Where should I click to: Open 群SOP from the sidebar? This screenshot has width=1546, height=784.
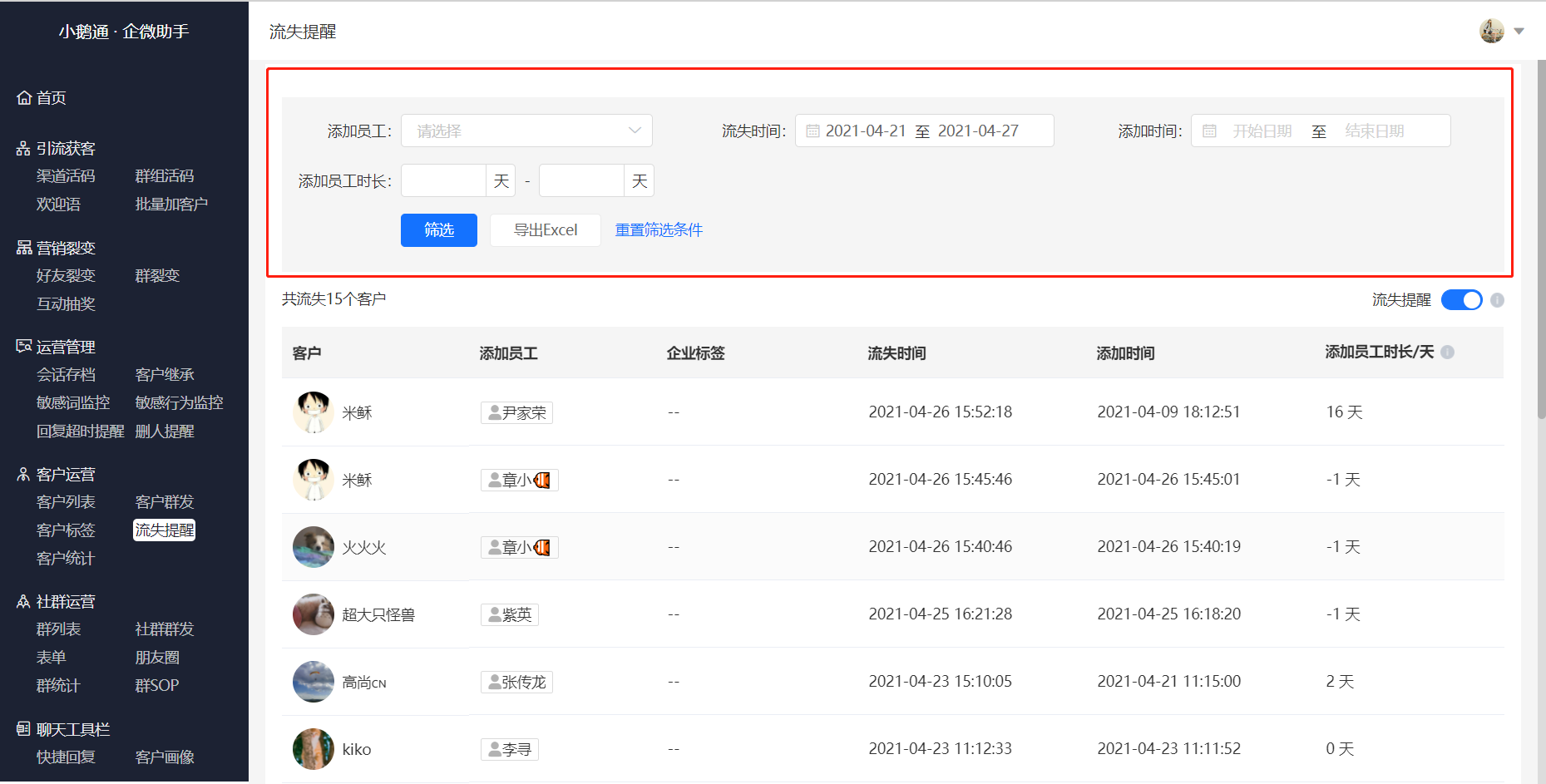(157, 686)
